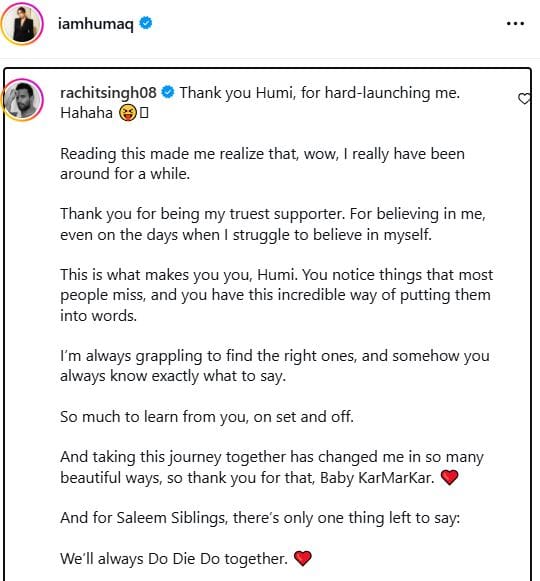Click the 'Reading this made me realize' paragraph
The height and width of the screenshot is (581, 540).
pyautogui.click(x=262, y=164)
